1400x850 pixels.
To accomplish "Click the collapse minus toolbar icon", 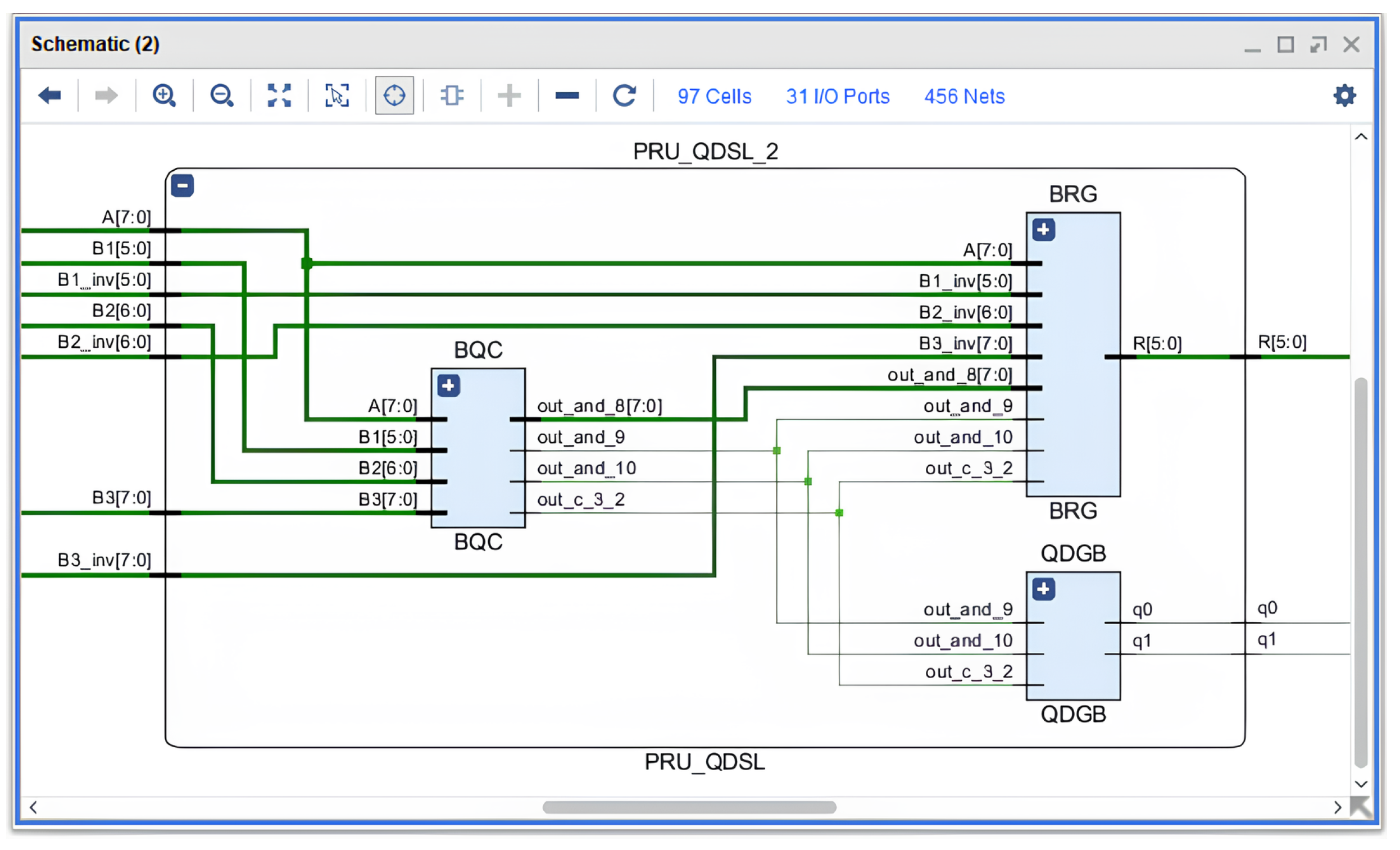I will click(566, 96).
